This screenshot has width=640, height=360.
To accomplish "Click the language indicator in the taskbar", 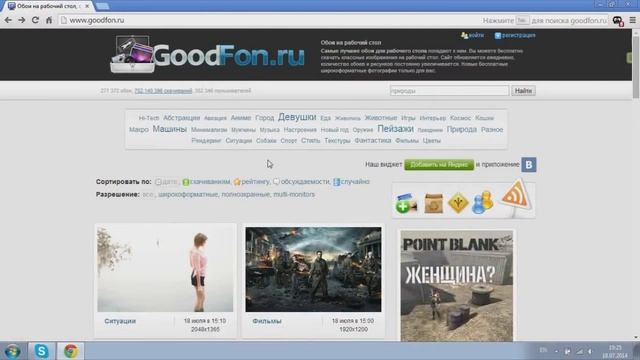I will point(543,350).
